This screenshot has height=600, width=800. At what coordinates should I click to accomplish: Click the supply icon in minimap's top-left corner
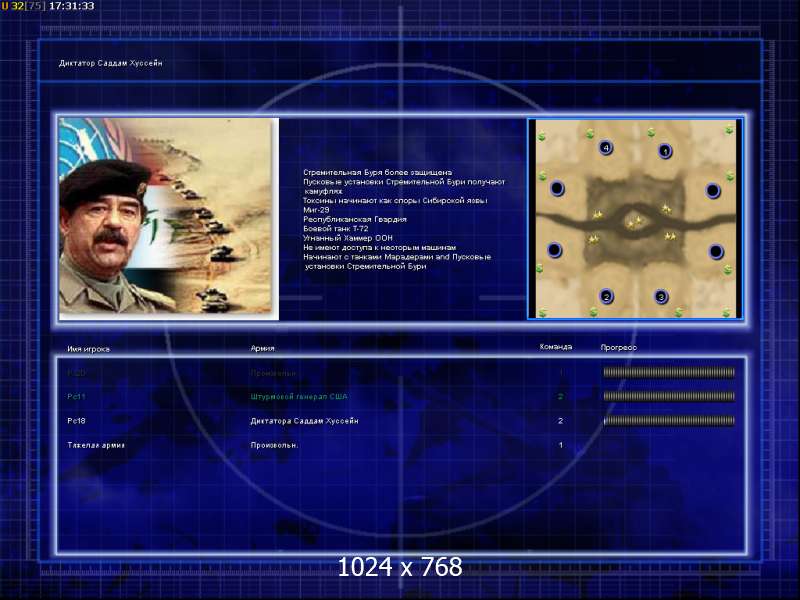[x=542, y=136]
